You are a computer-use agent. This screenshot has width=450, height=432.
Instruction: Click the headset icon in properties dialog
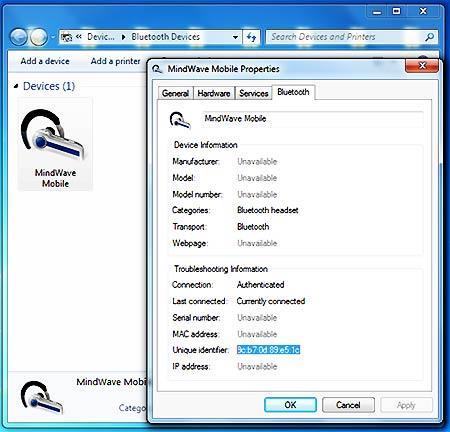180,120
